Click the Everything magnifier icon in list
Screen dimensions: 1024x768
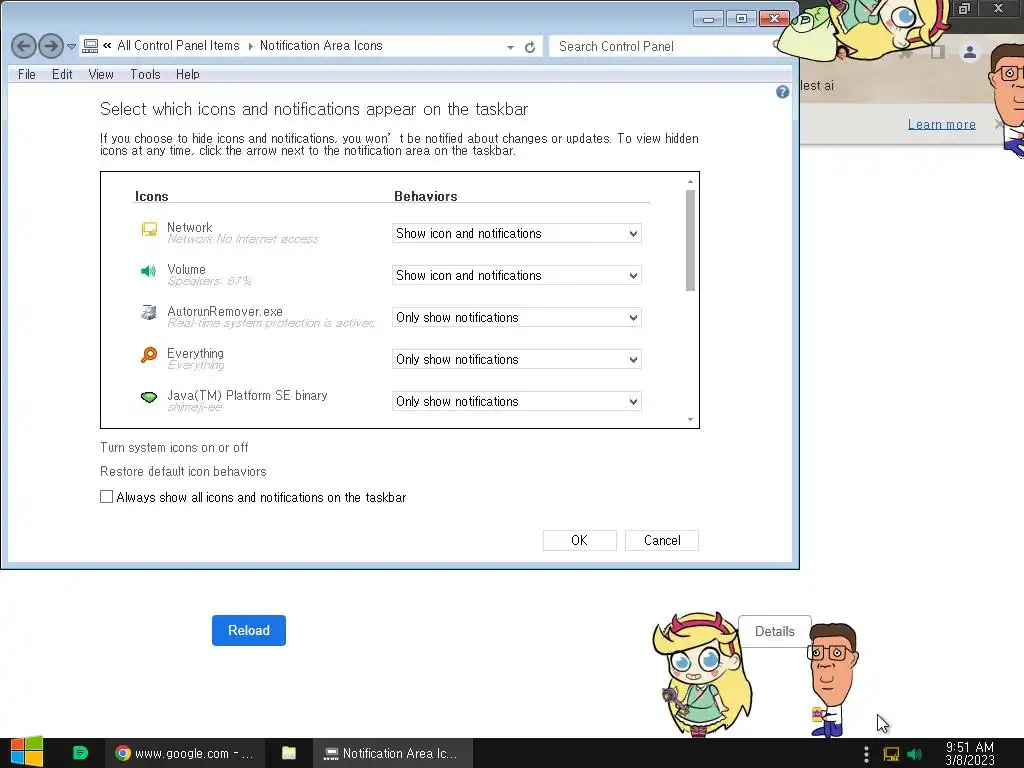pyautogui.click(x=149, y=355)
